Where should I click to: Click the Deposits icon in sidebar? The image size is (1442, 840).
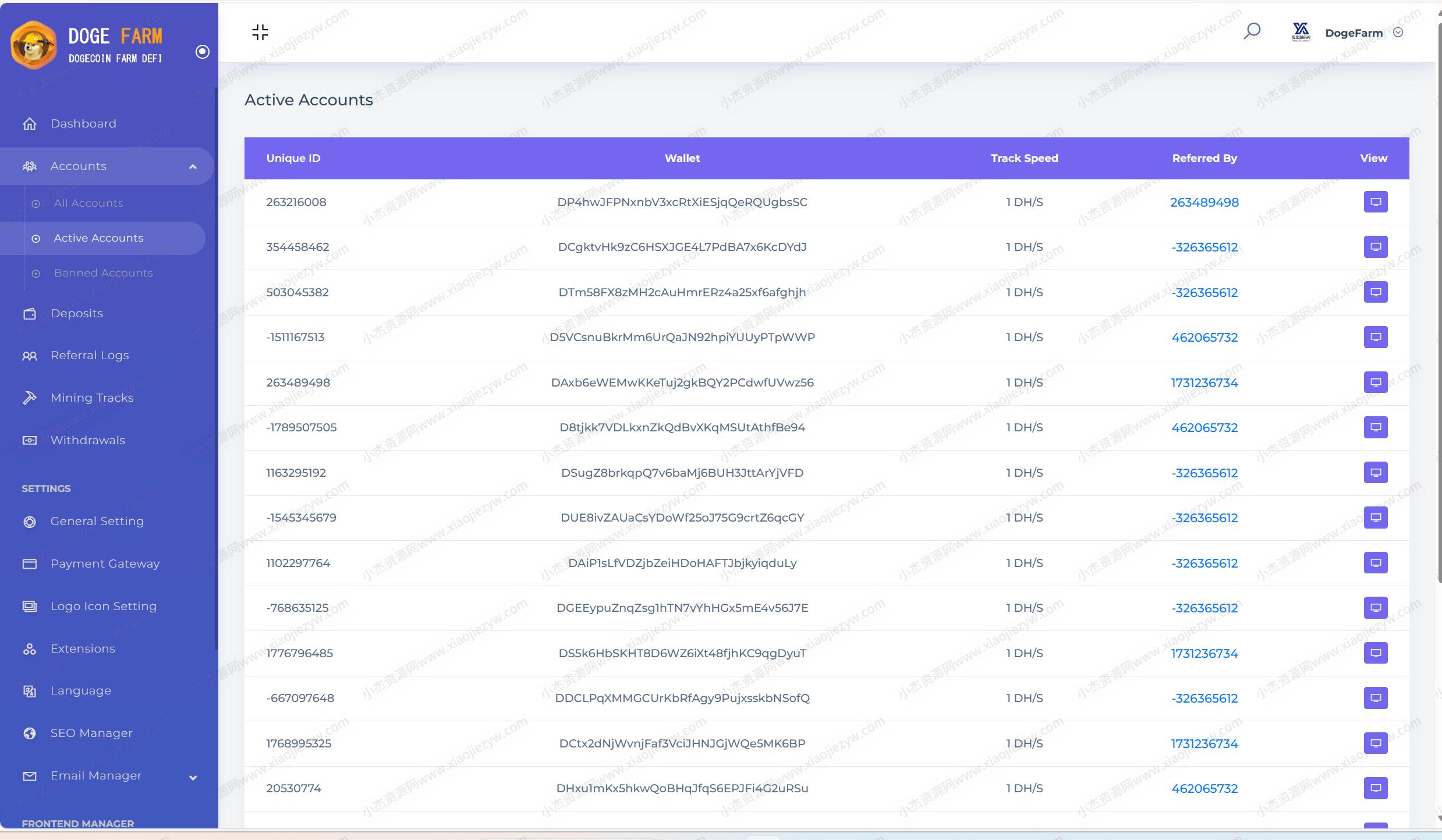pyautogui.click(x=29, y=313)
